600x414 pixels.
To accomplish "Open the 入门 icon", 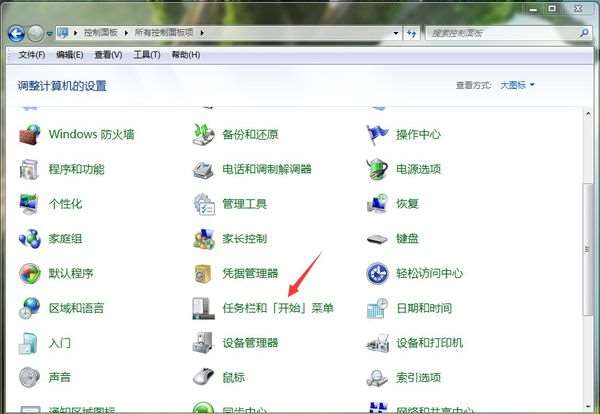I will click(x=29, y=343).
